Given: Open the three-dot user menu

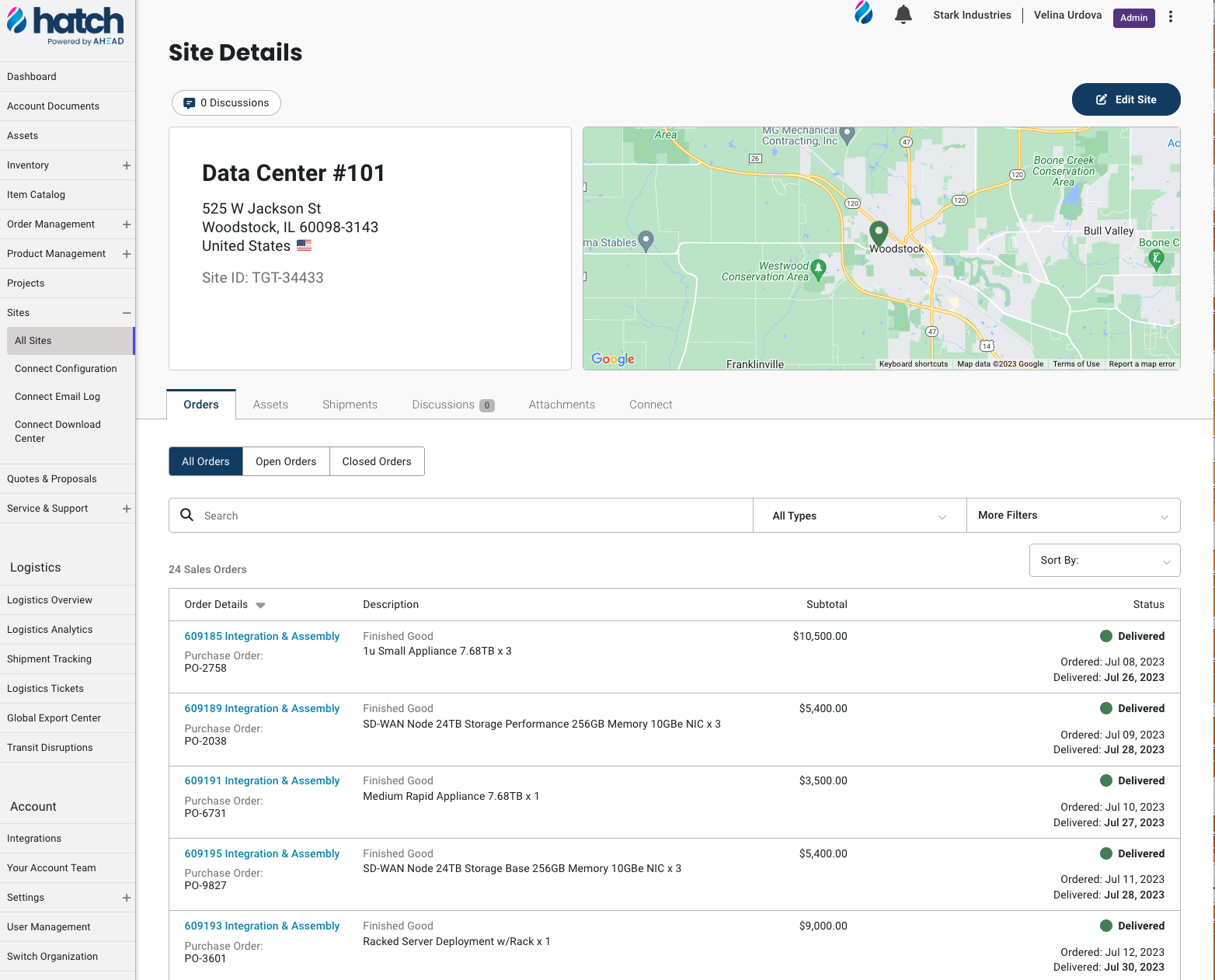Looking at the screenshot, I should click(x=1171, y=16).
